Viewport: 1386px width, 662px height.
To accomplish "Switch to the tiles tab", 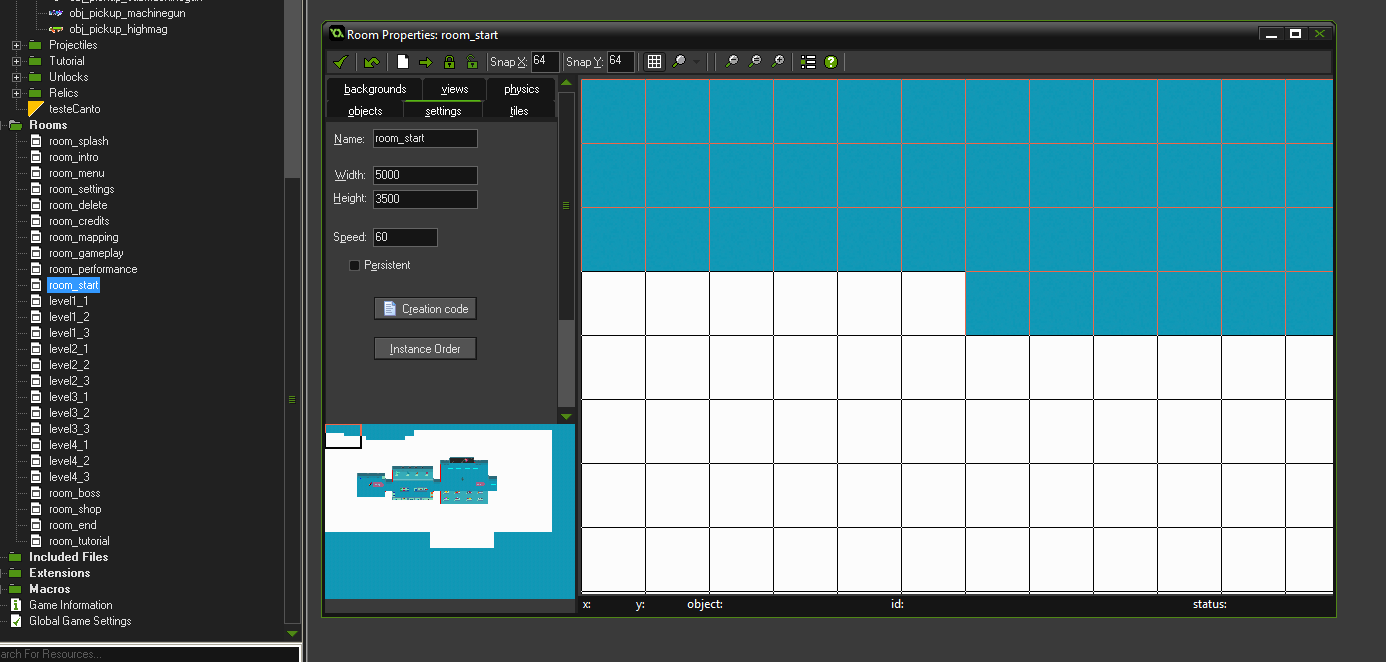I will point(519,111).
